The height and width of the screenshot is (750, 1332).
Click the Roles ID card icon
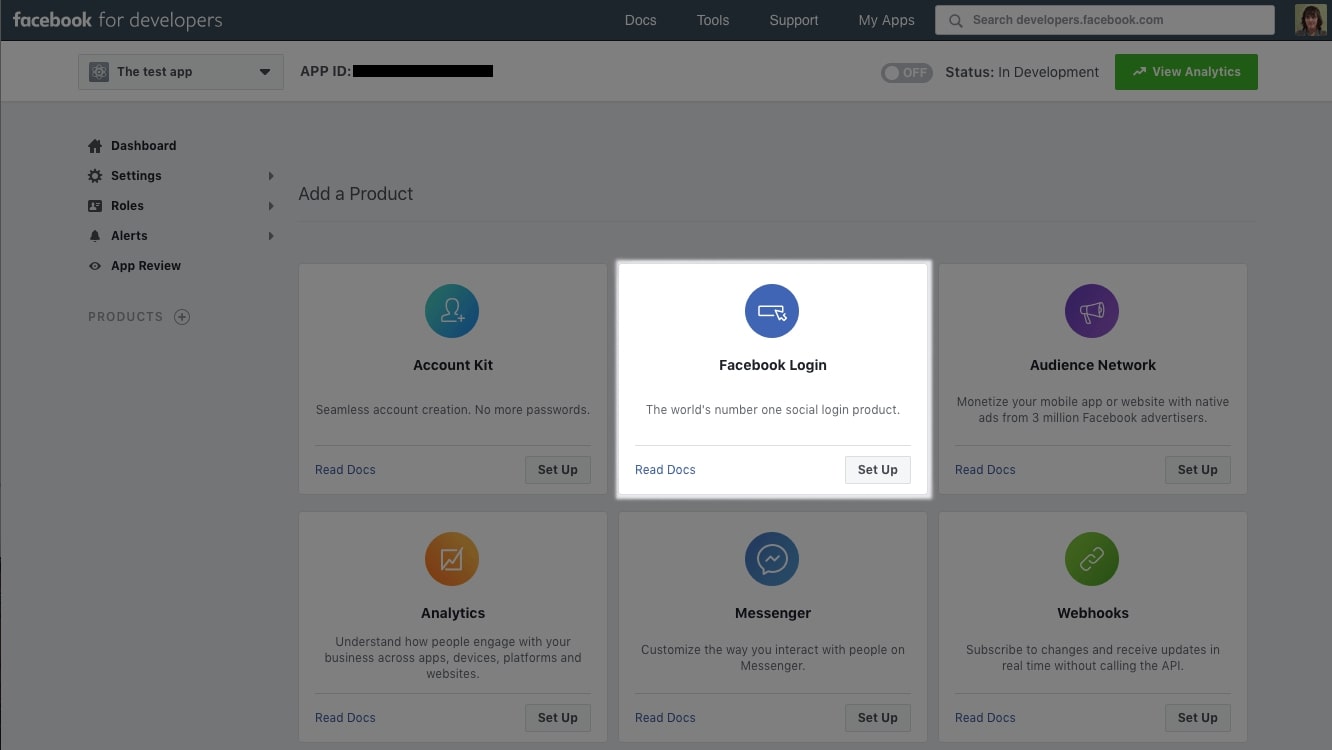(95, 206)
